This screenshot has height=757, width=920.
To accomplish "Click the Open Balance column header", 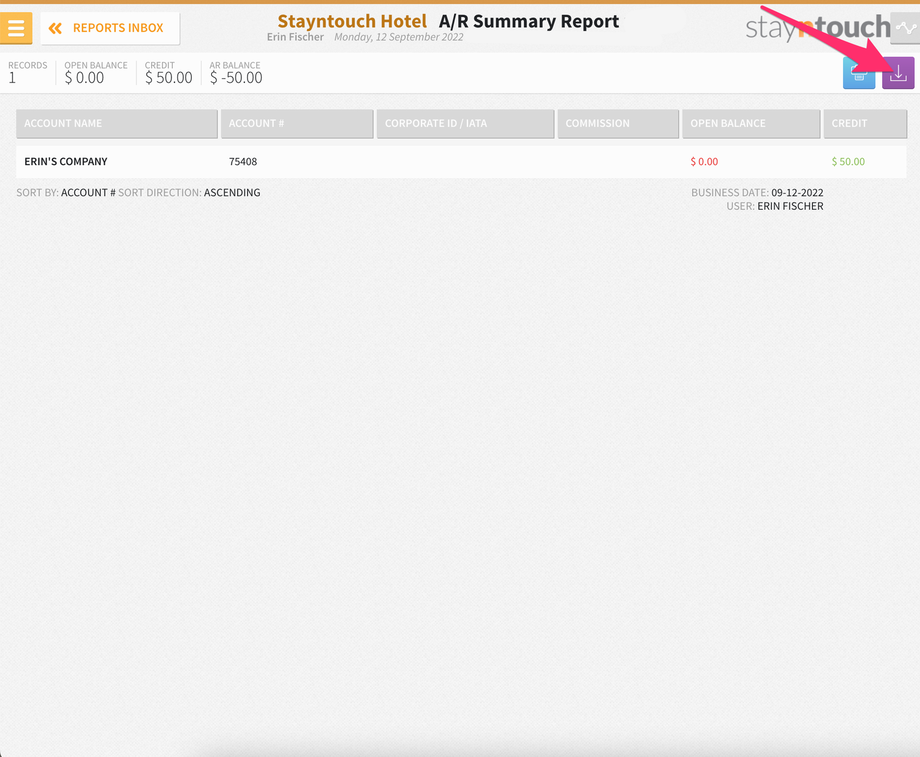I will pos(751,123).
